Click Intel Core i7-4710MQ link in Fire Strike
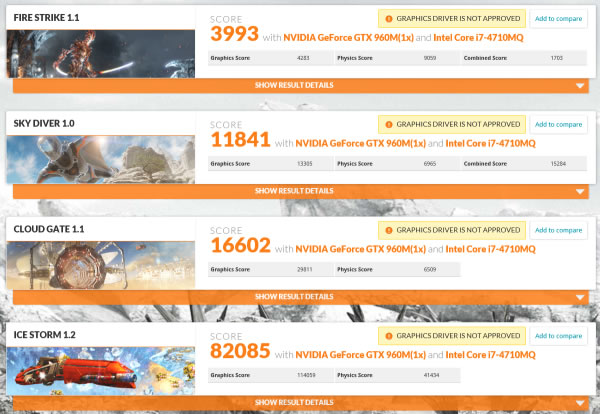600x414 pixels. [478, 37]
